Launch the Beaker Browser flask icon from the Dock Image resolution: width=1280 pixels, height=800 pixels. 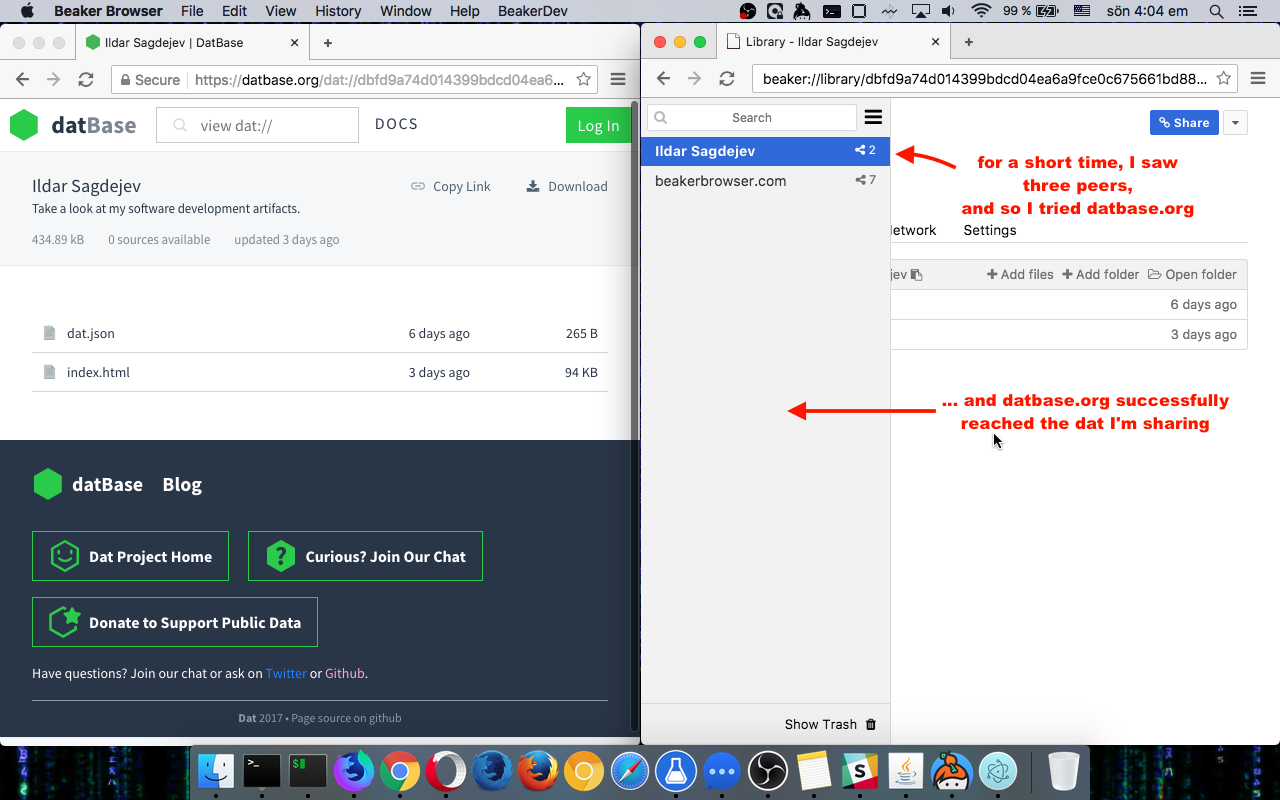(x=675, y=771)
